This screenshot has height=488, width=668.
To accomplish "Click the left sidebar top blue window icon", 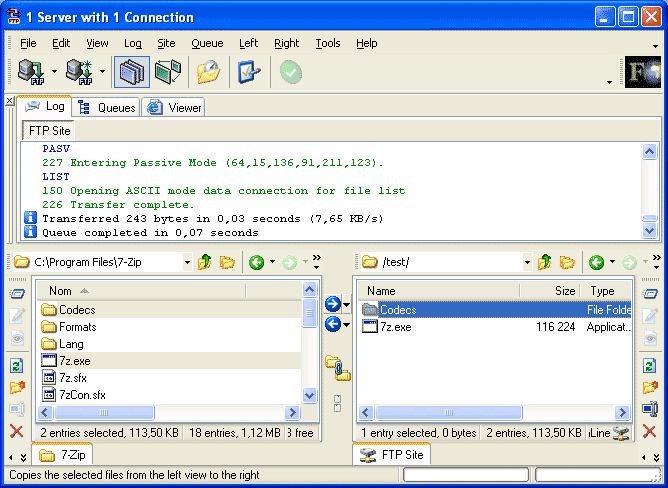I will click(x=17, y=294).
